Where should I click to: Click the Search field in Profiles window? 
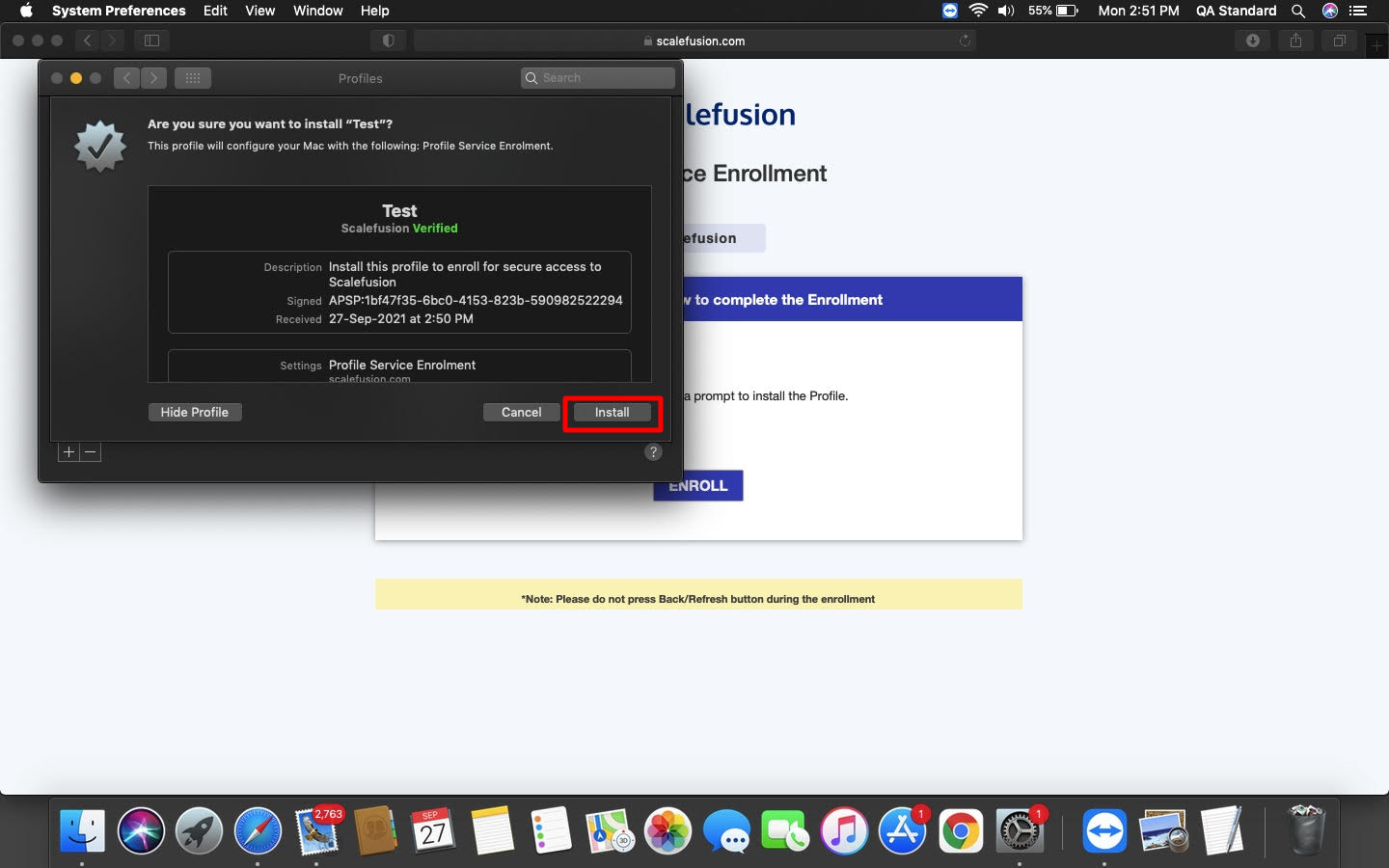(x=598, y=78)
